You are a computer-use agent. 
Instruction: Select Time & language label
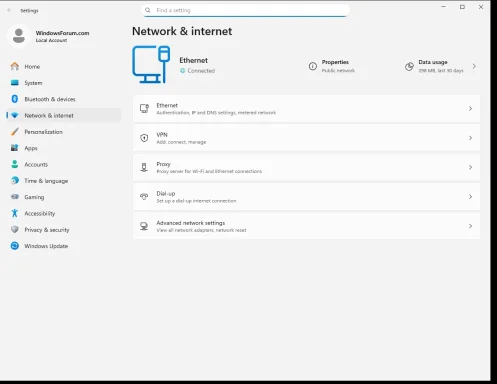click(x=46, y=181)
